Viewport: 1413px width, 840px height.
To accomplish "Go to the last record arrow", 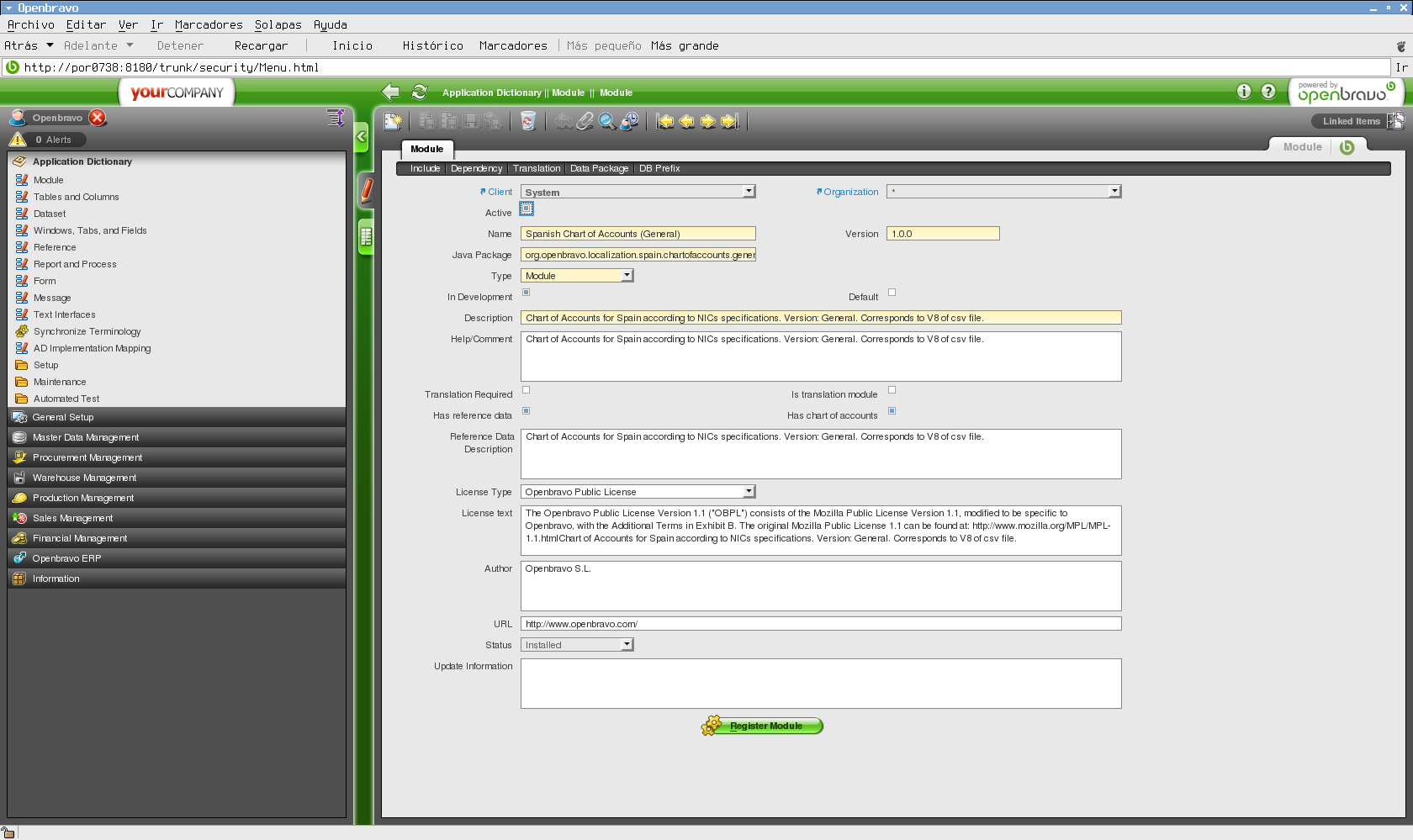I will click(x=729, y=121).
